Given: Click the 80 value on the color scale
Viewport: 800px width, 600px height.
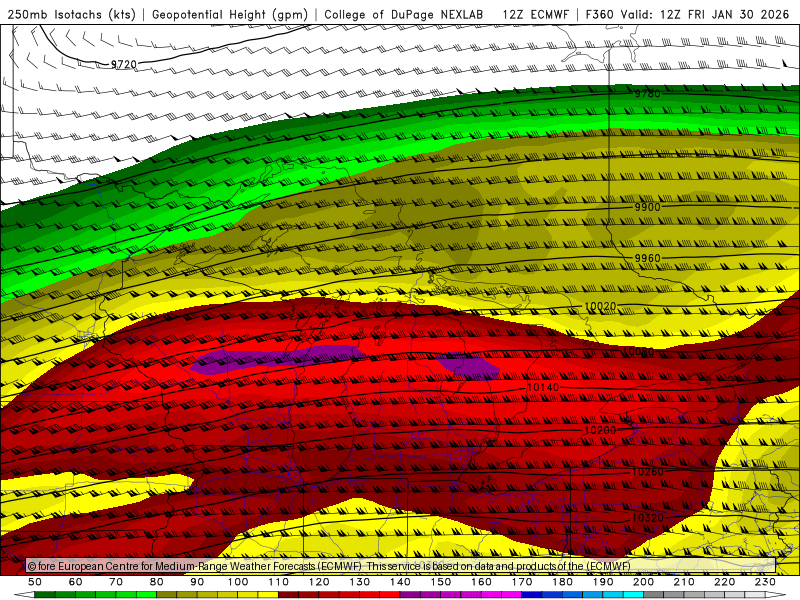Looking at the screenshot, I should point(157,582).
